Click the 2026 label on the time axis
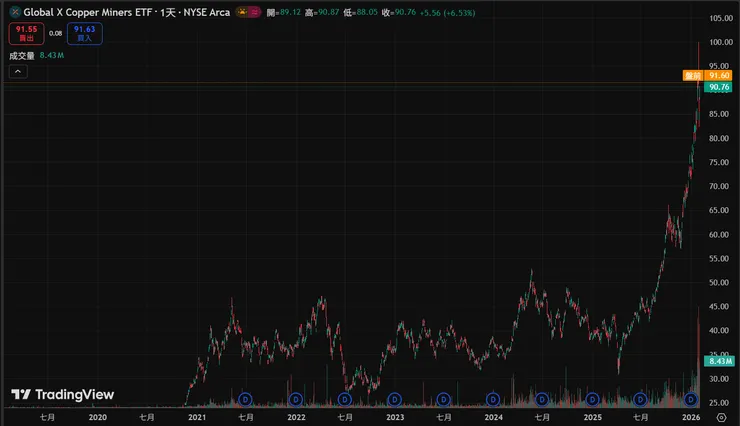This screenshot has height=426, width=740. (x=691, y=417)
